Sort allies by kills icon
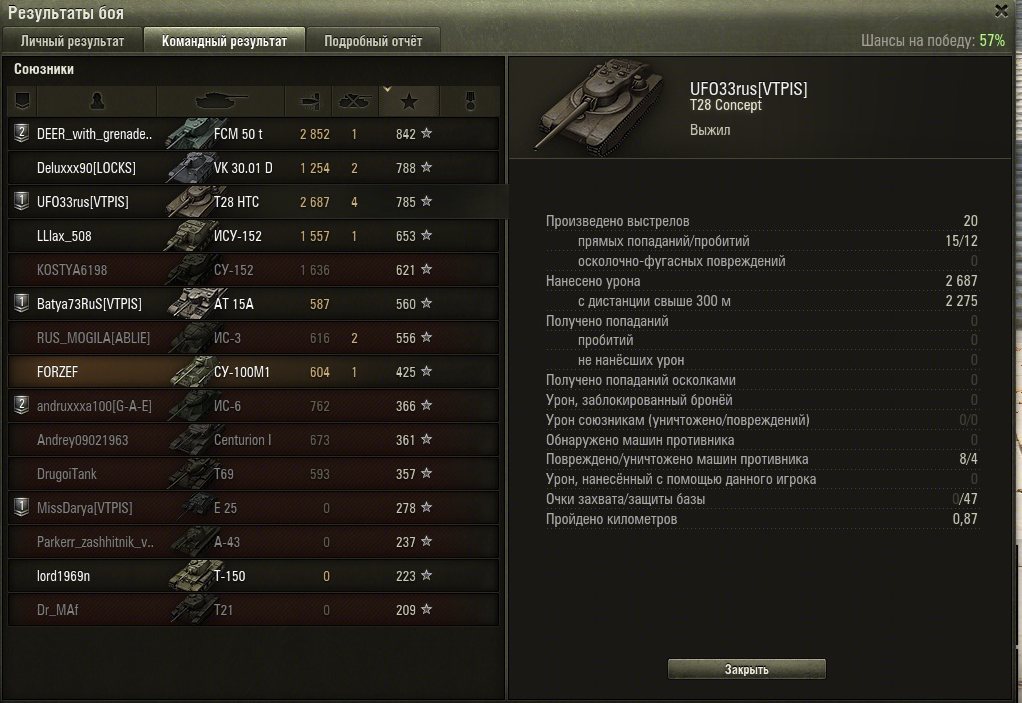The image size is (1022, 703). (355, 101)
